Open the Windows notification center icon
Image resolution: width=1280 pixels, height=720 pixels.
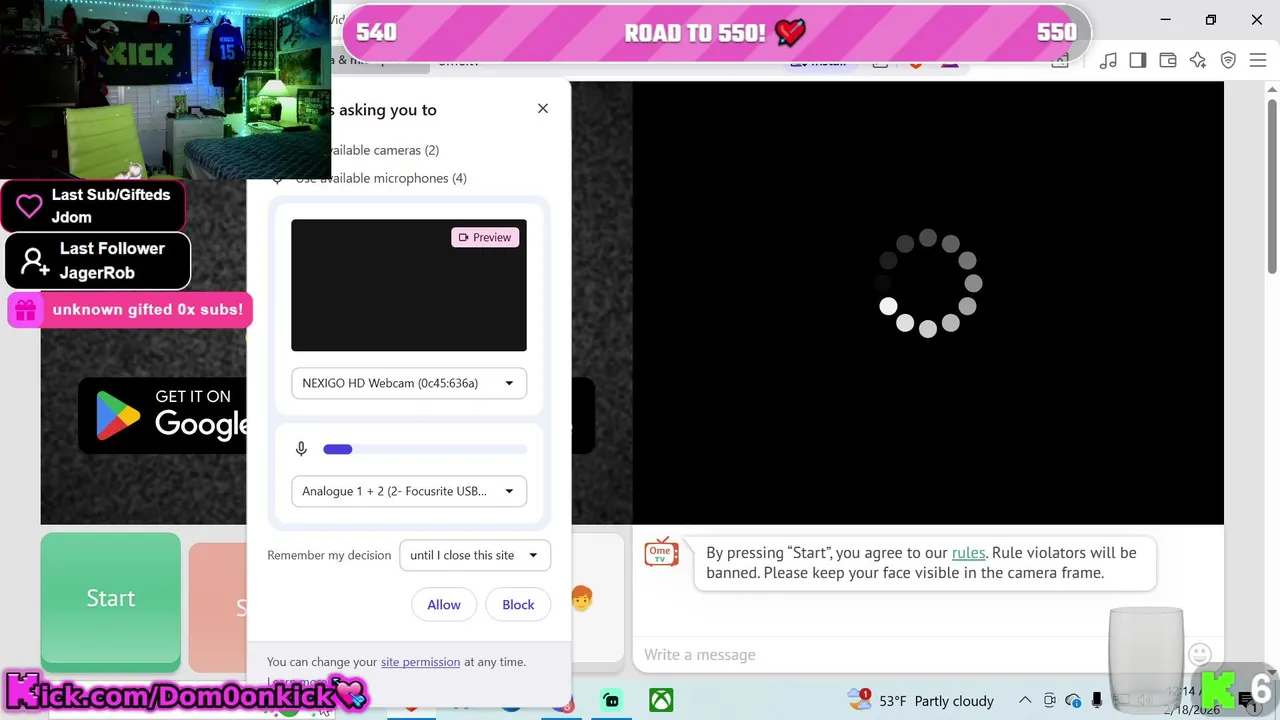tap(1246, 700)
